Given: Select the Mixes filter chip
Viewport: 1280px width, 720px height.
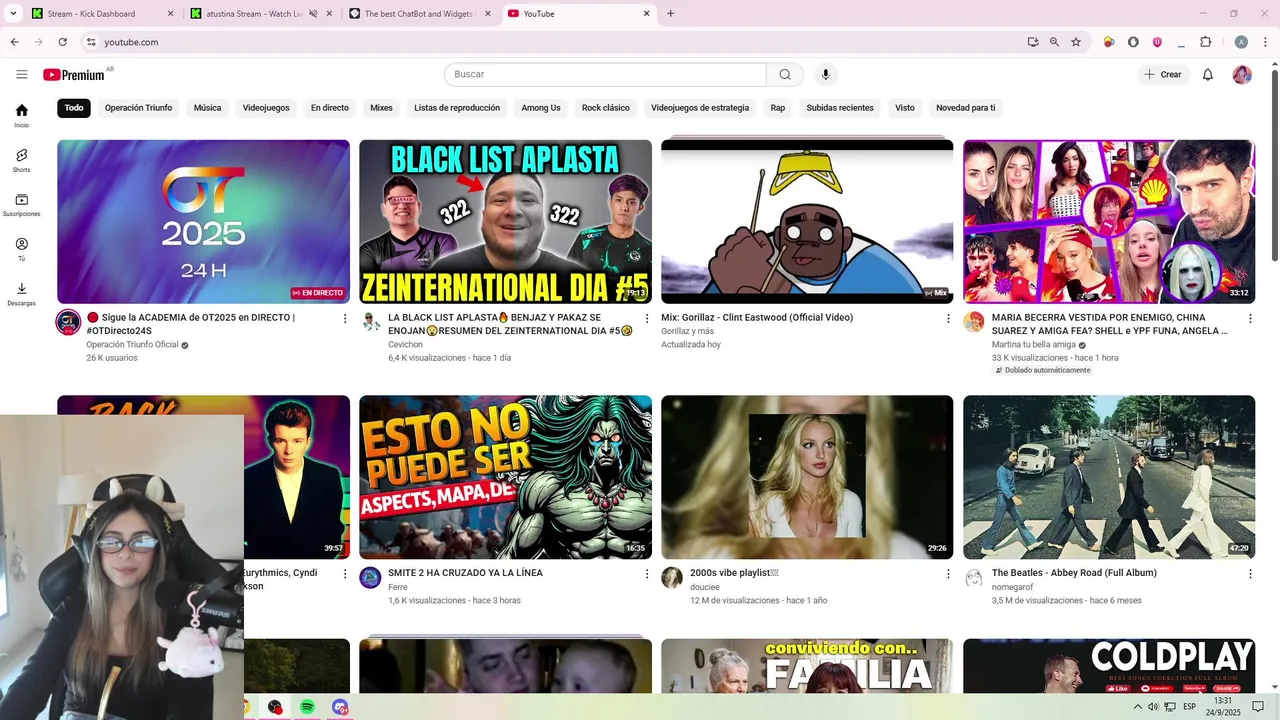Looking at the screenshot, I should (x=381, y=108).
